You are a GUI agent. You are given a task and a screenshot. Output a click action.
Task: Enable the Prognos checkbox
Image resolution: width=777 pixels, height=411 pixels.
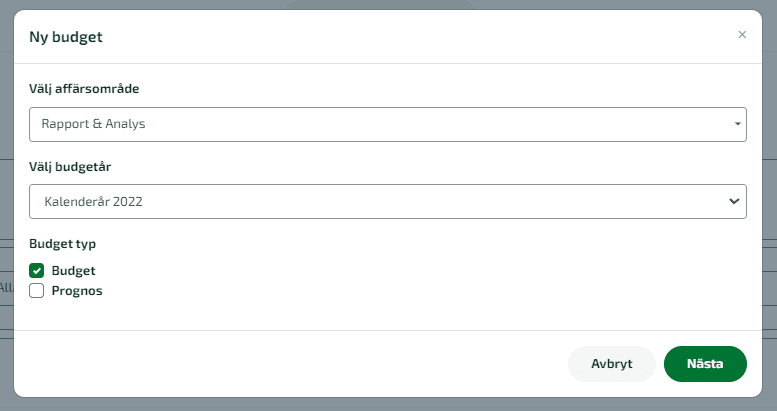[x=36, y=291]
